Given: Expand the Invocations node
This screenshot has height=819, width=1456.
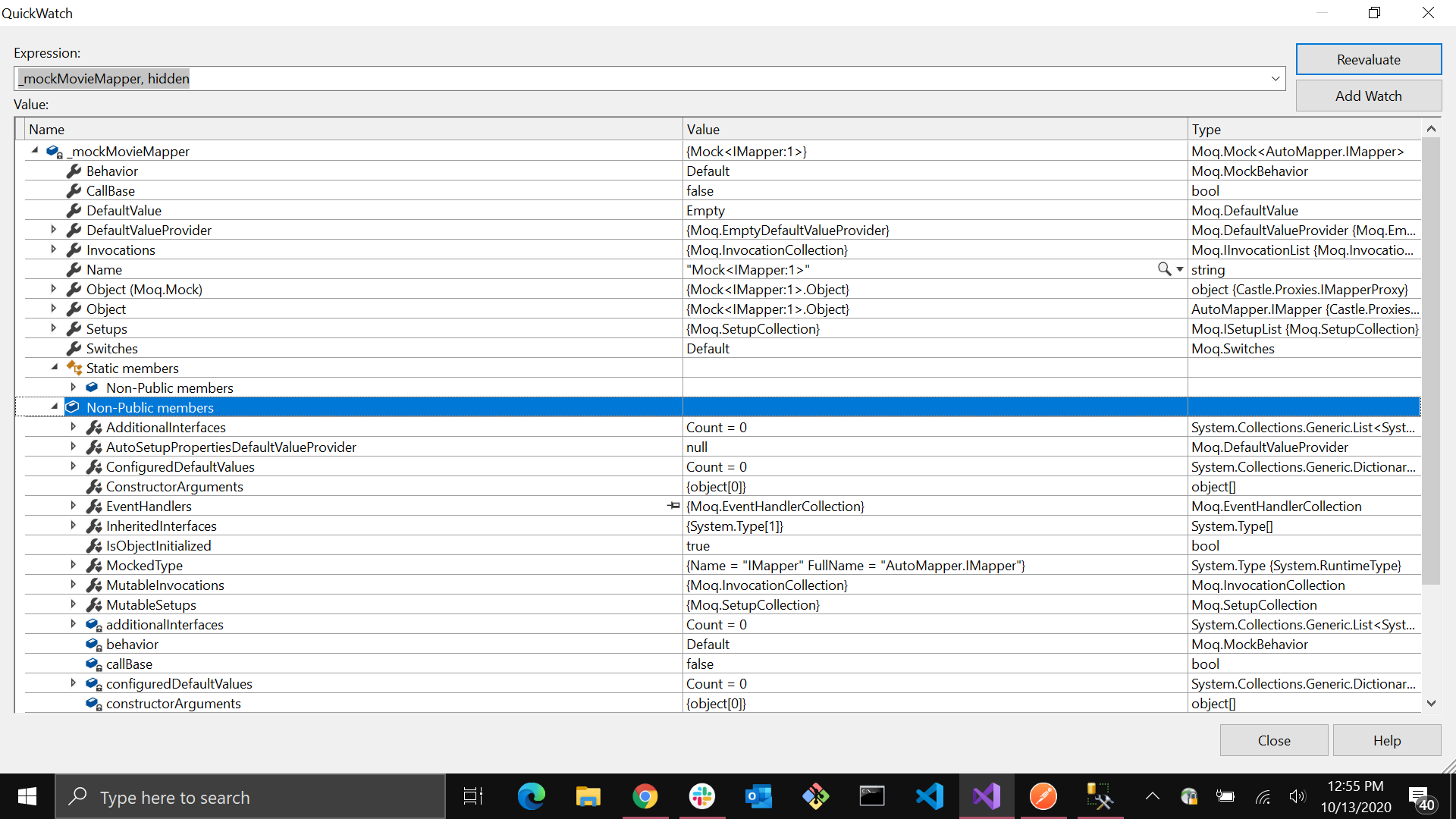Looking at the screenshot, I should (x=53, y=249).
